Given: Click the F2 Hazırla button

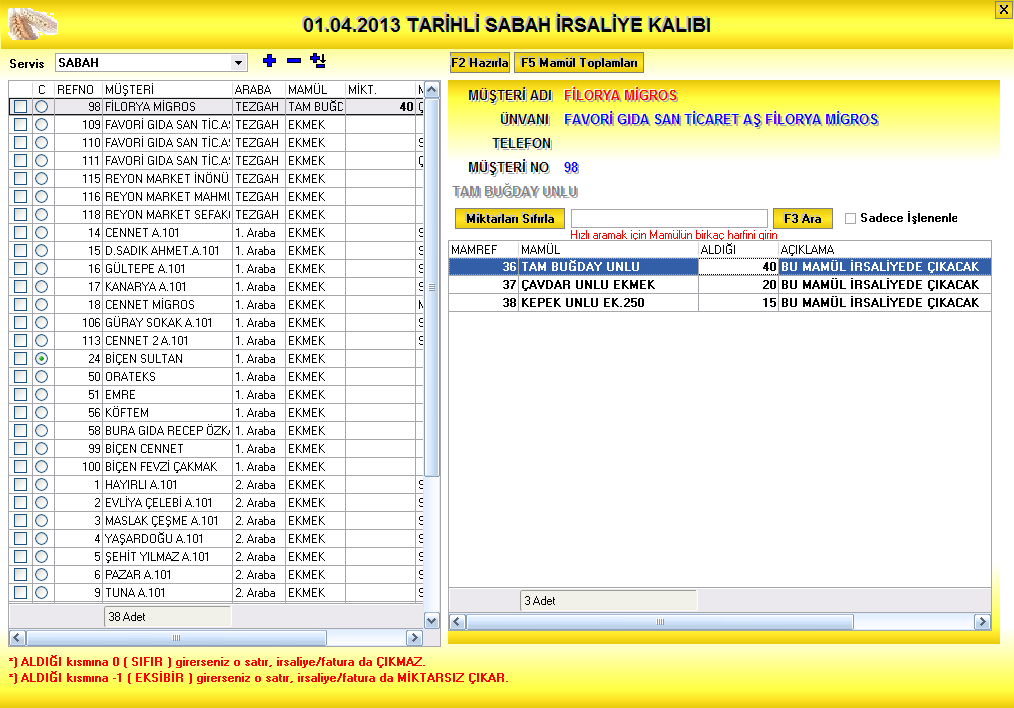Looking at the screenshot, I should click(480, 63).
